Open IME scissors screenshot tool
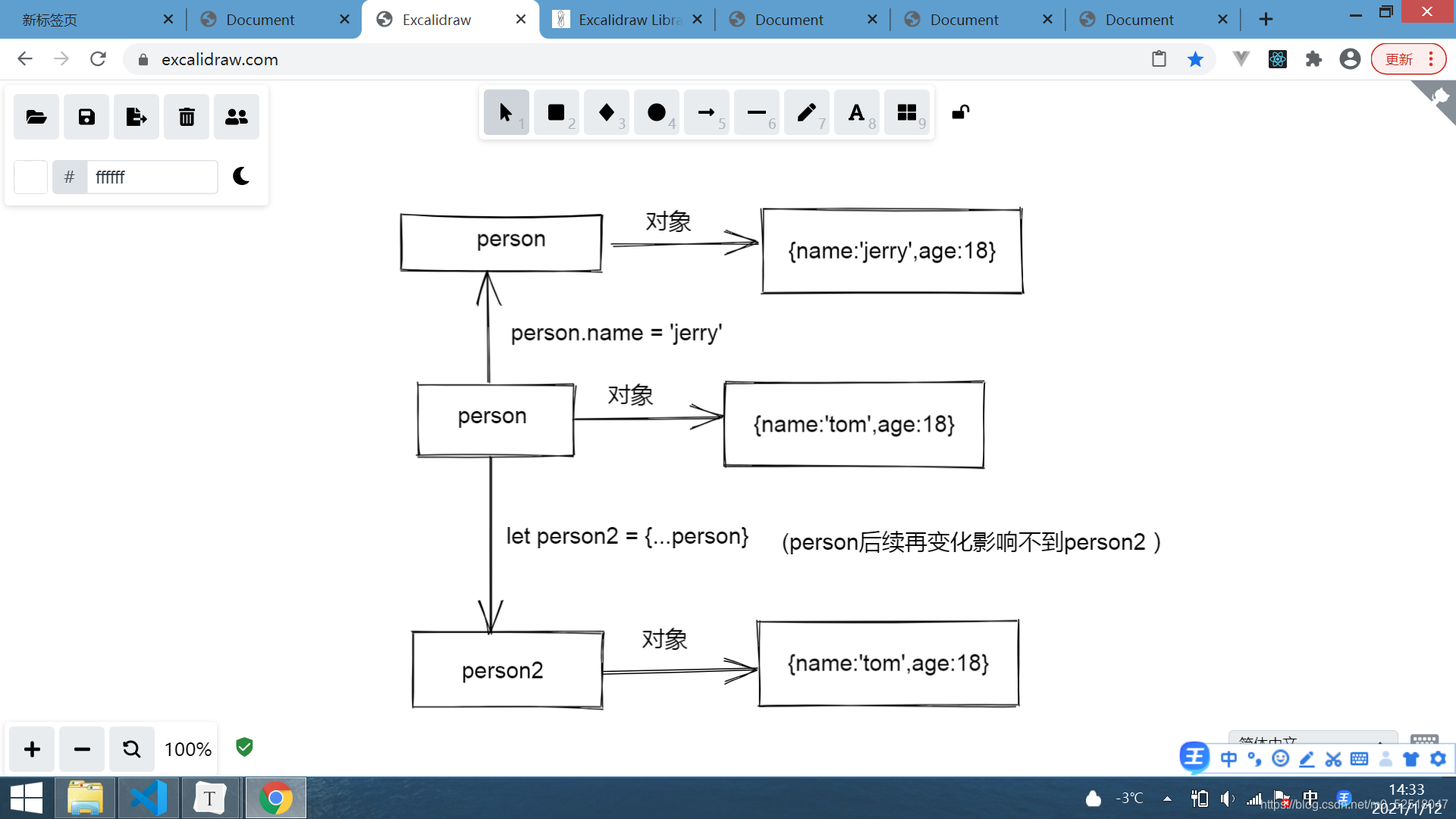The image size is (1456, 819). pos(1333,758)
